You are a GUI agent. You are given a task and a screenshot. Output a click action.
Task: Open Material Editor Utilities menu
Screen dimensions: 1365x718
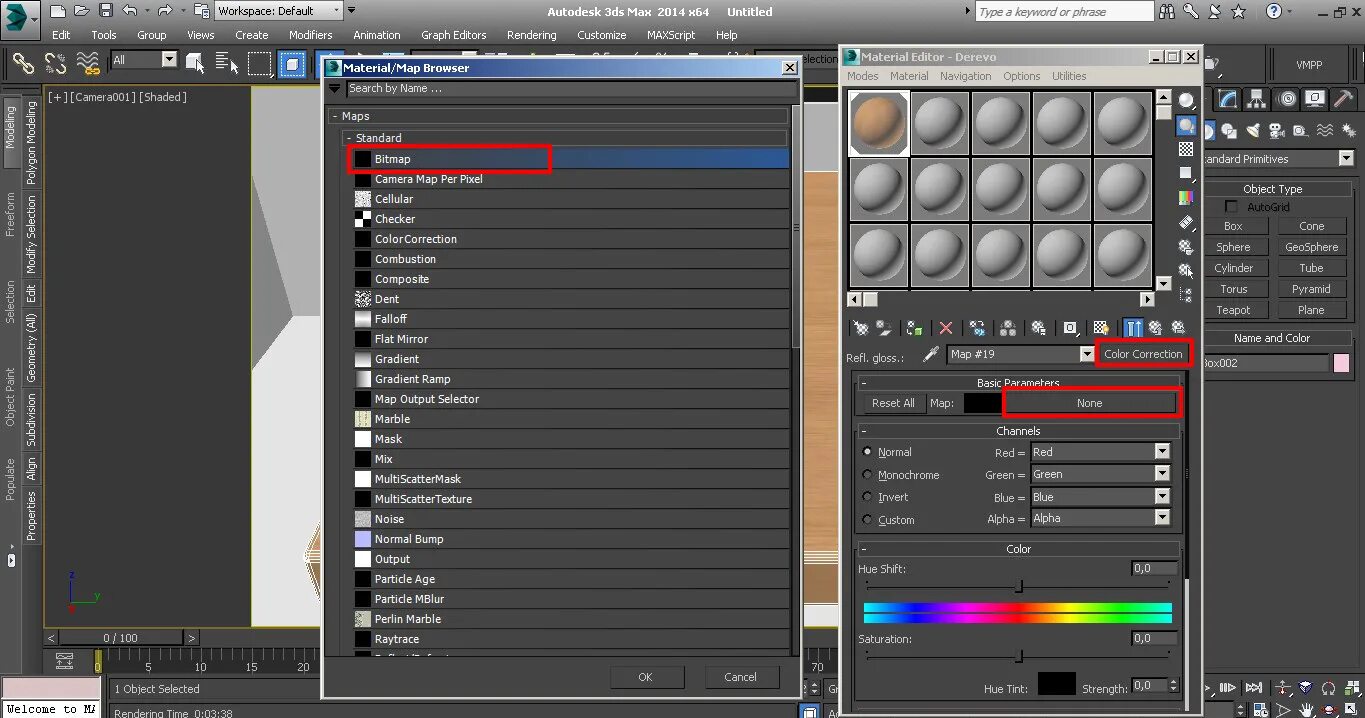click(1069, 76)
